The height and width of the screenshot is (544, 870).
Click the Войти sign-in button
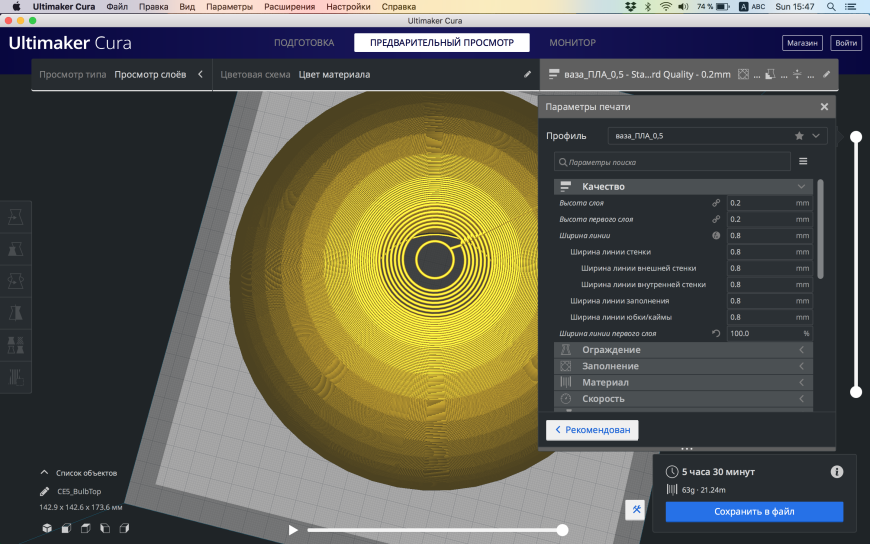[846, 43]
